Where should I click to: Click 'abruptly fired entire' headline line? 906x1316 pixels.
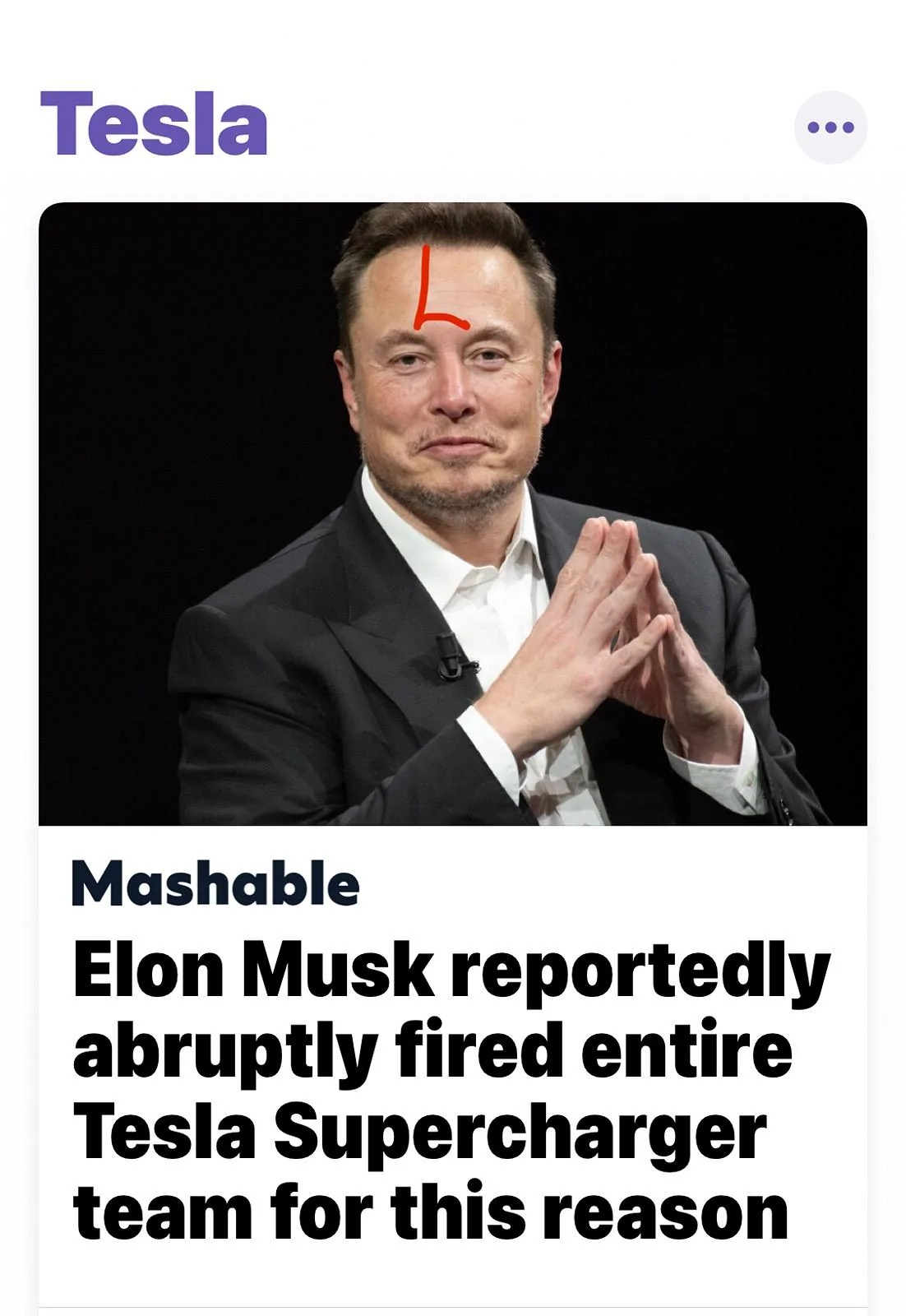[432, 1050]
